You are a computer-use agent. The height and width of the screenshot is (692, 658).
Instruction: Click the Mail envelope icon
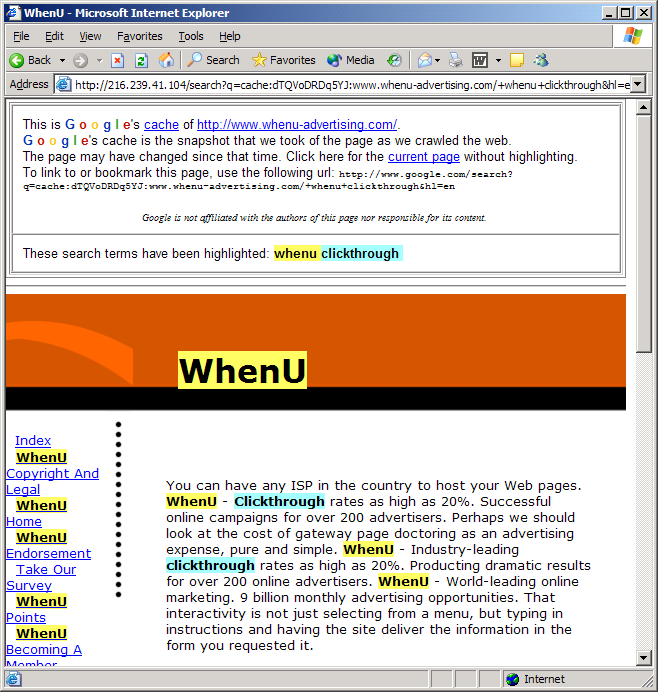tap(425, 60)
